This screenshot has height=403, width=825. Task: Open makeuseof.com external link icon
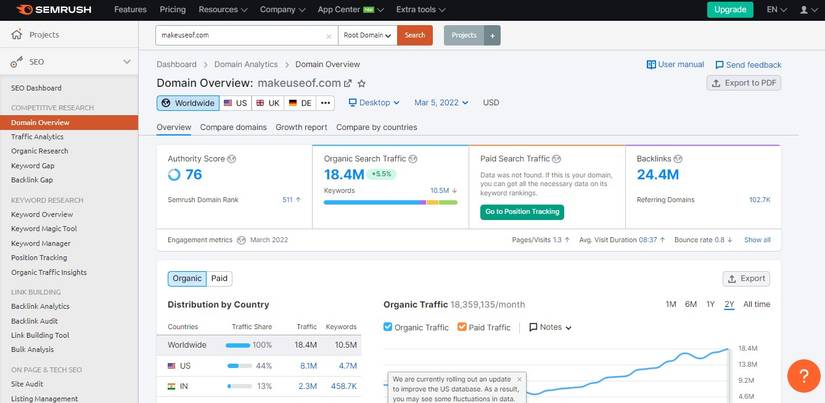(348, 83)
